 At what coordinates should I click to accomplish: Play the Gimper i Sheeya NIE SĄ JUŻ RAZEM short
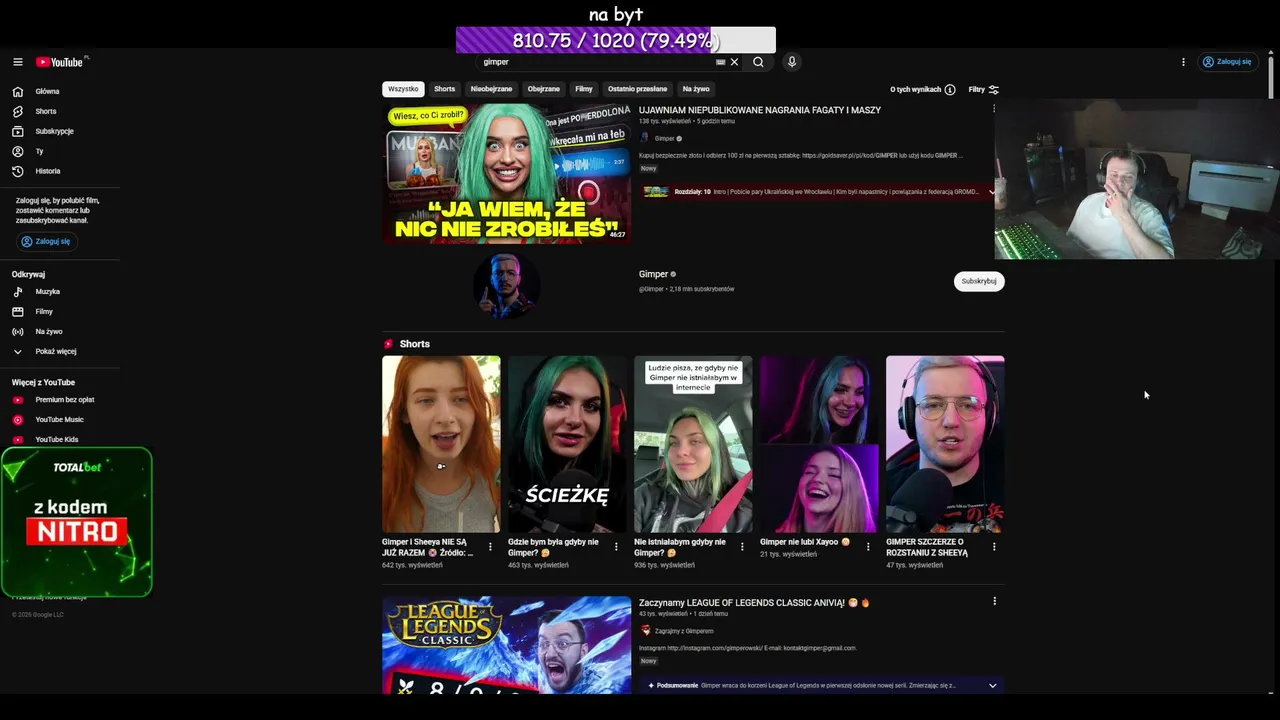click(x=441, y=444)
